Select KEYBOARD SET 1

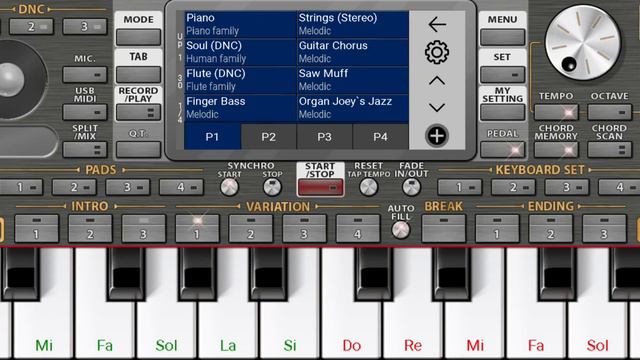(x=460, y=187)
